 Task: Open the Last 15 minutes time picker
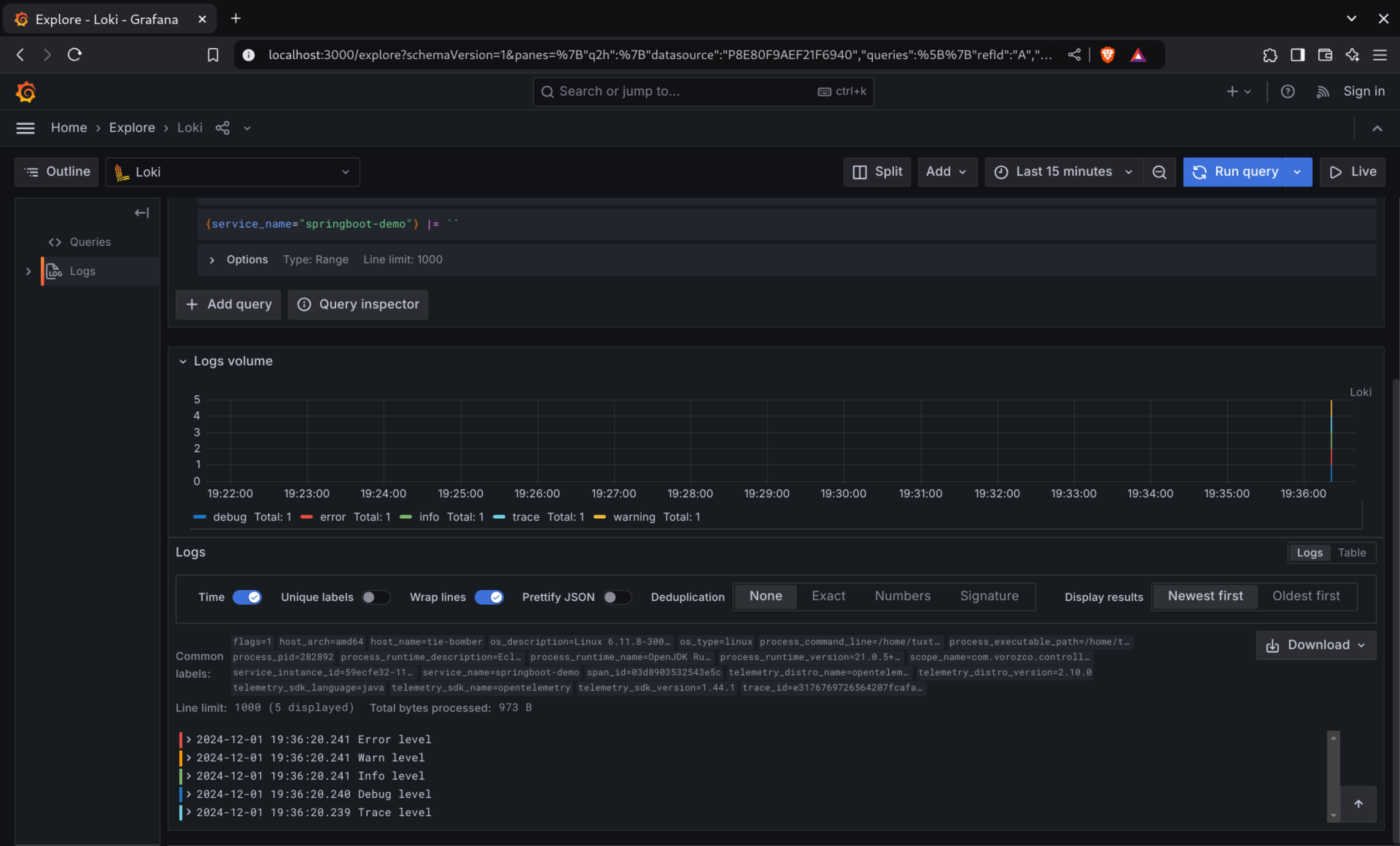click(1063, 171)
